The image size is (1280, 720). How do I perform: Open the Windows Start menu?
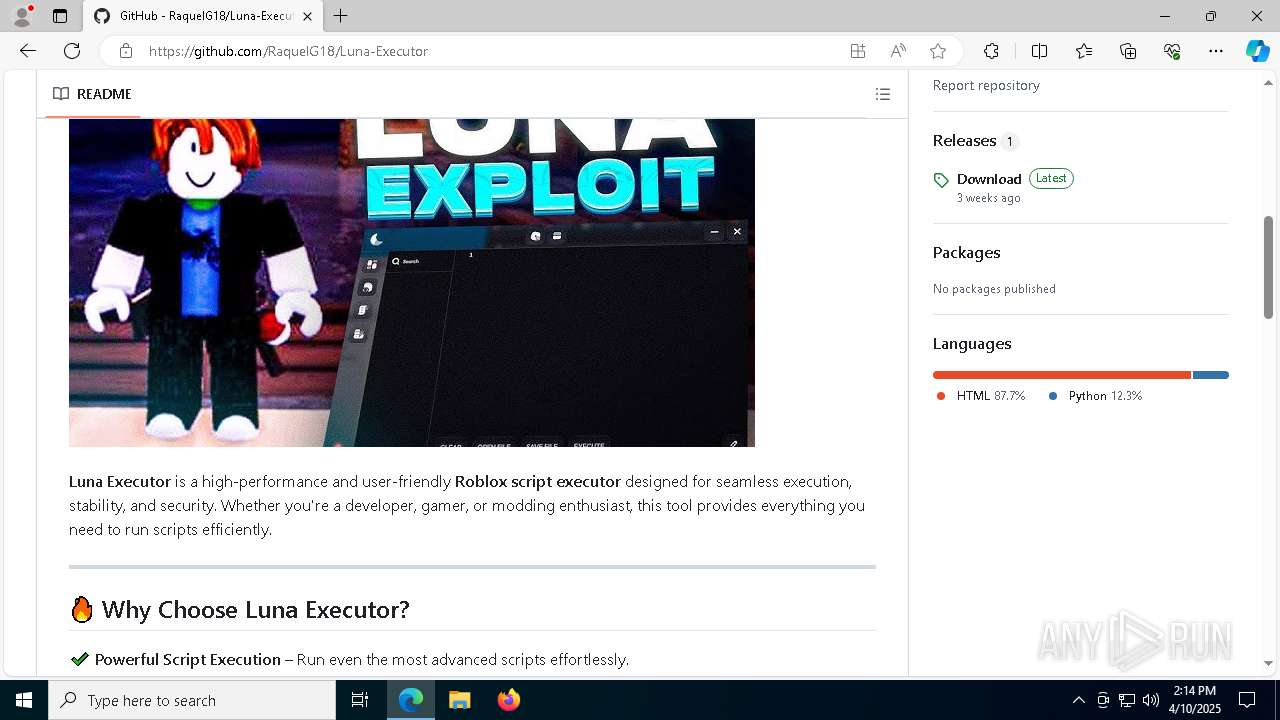(24, 700)
